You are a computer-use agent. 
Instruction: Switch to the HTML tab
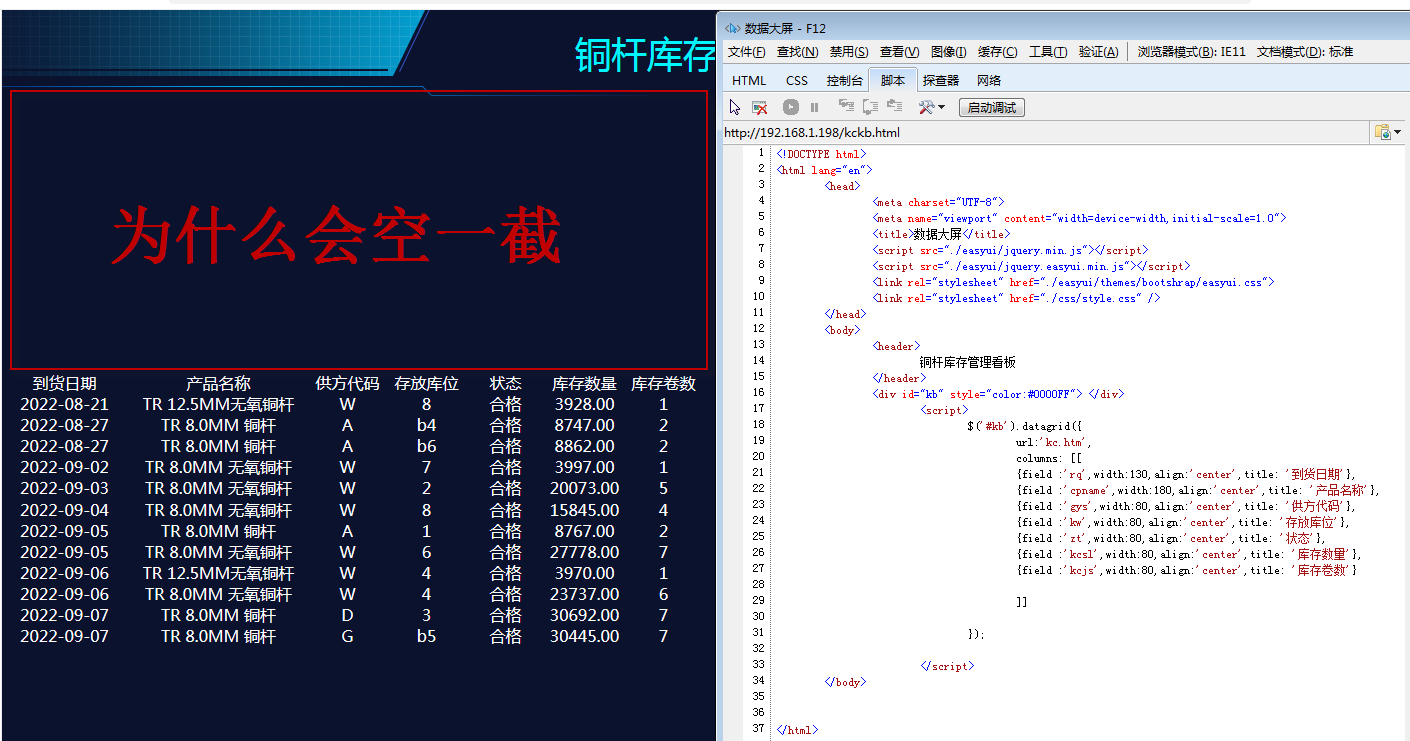(749, 80)
